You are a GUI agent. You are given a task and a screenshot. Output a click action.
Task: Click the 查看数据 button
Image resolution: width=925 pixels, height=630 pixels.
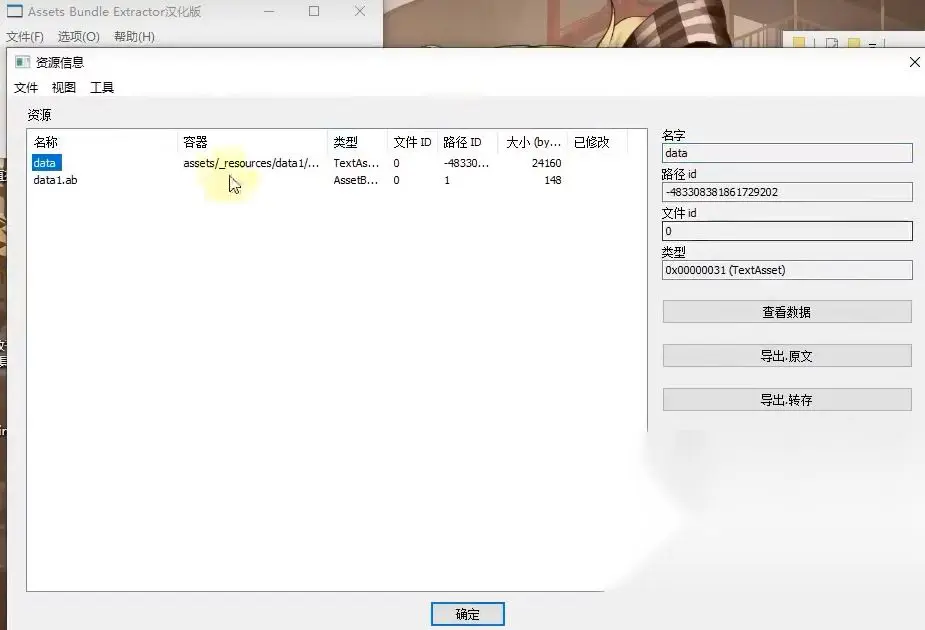(787, 312)
